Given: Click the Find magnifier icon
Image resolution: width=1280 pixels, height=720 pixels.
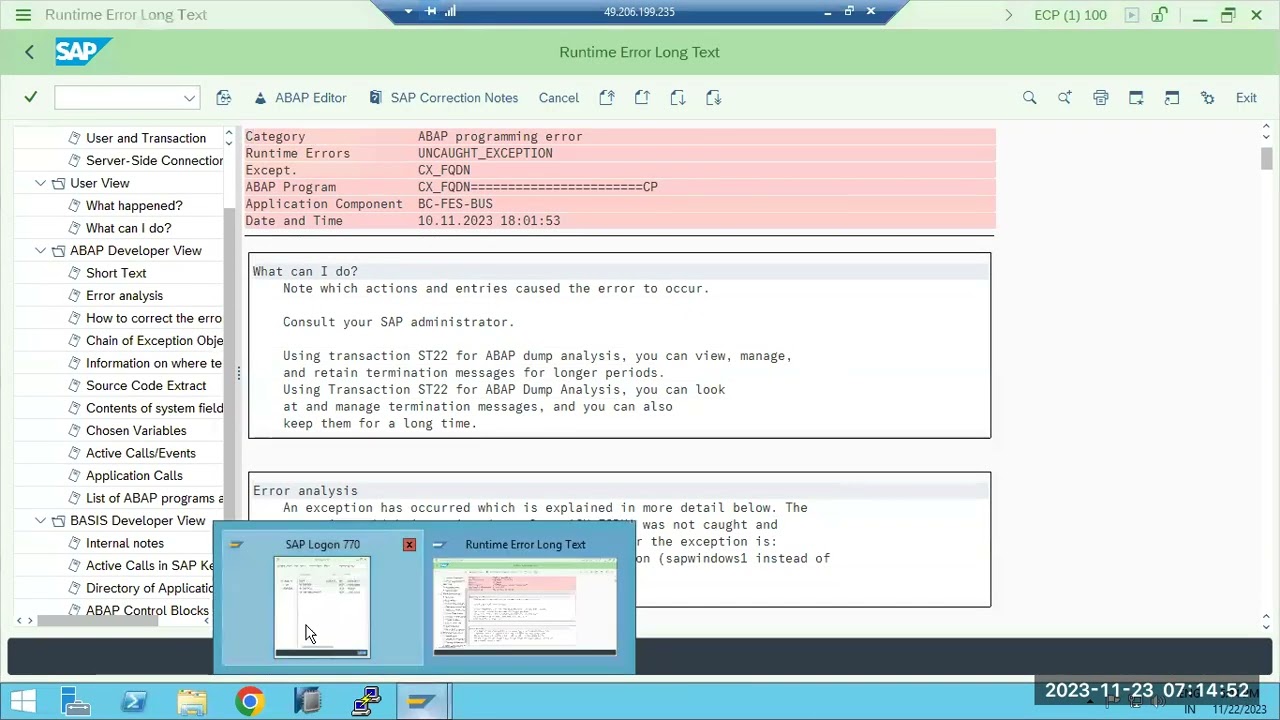Looking at the screenshot, I should (1029, 98).
